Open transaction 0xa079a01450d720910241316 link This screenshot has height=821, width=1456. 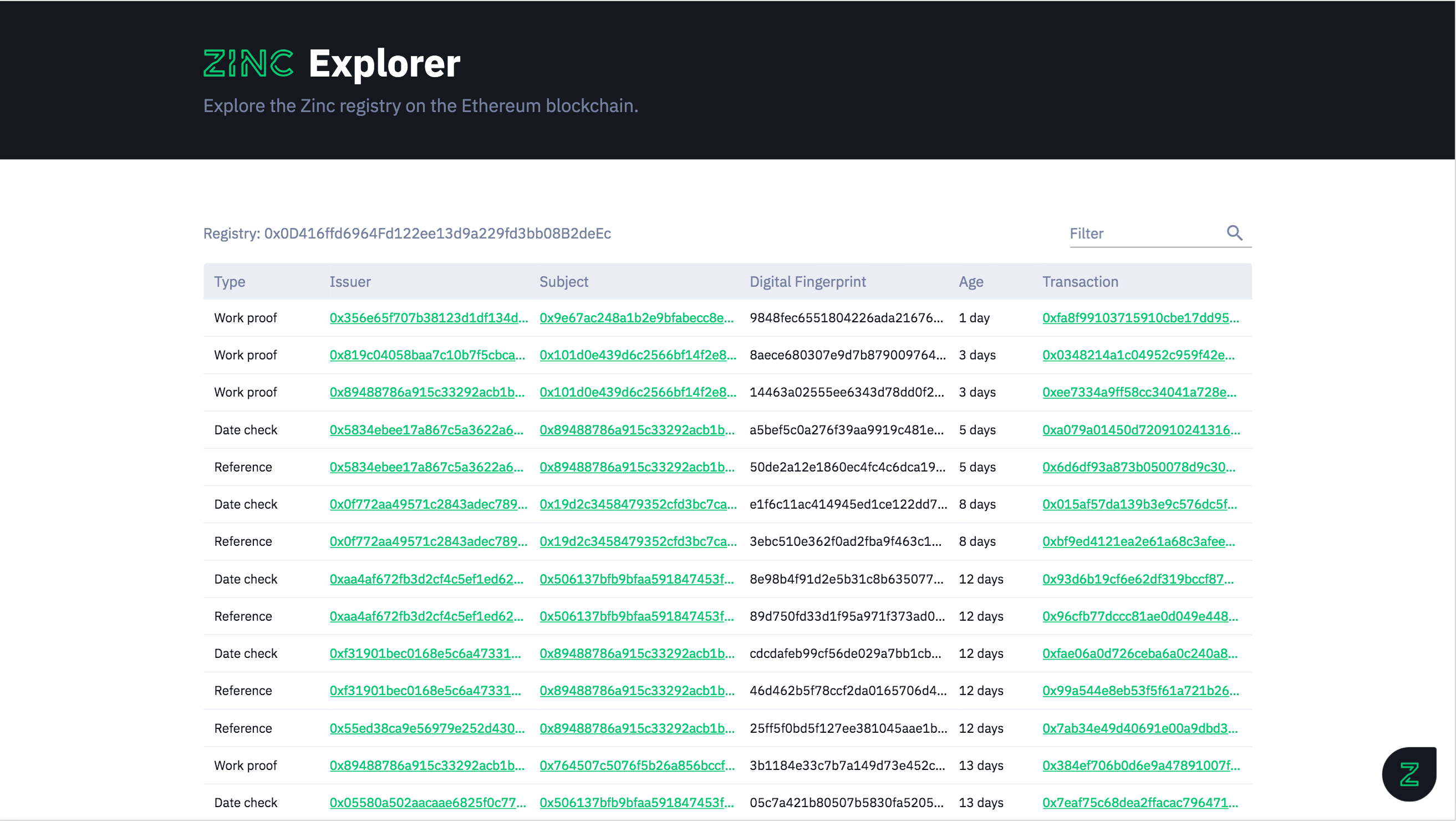1141,430
